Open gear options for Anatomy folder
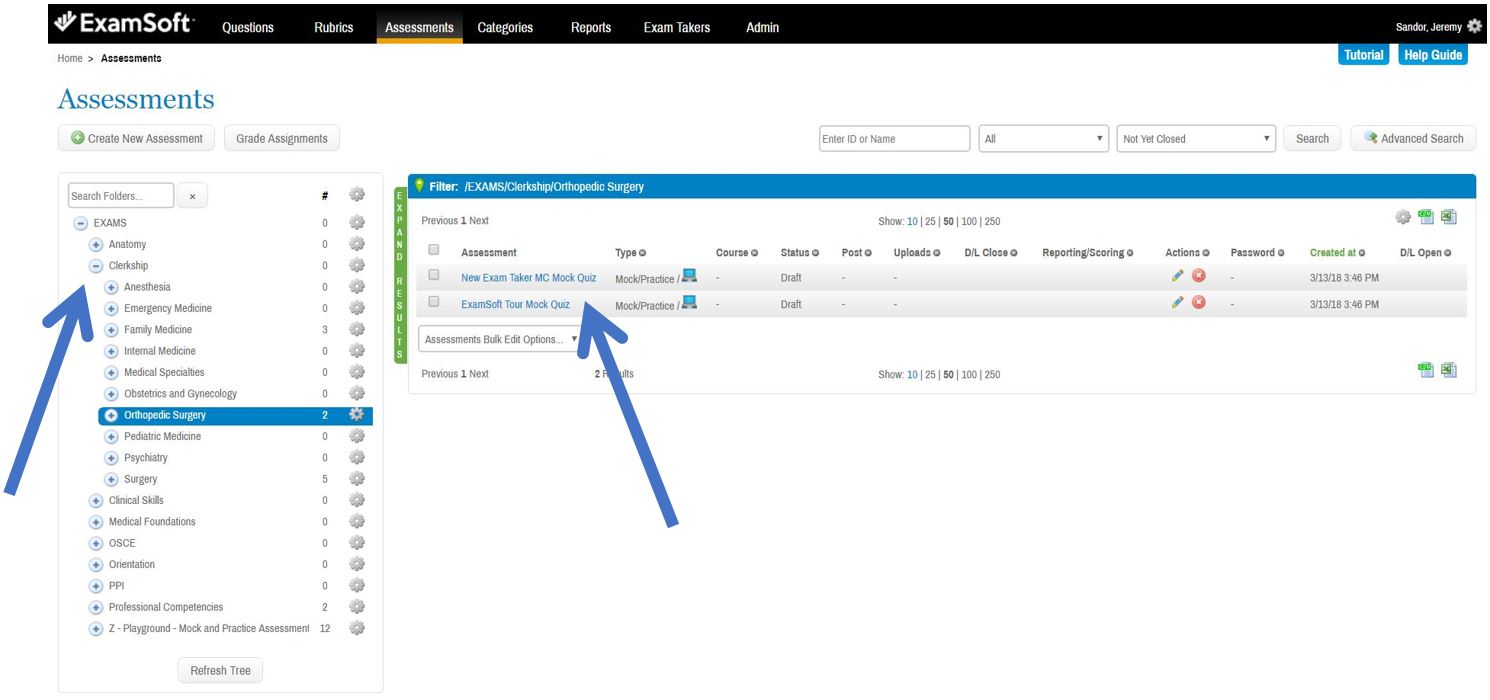This screenshot has width=1490, height=700. [x=357, y=244]
